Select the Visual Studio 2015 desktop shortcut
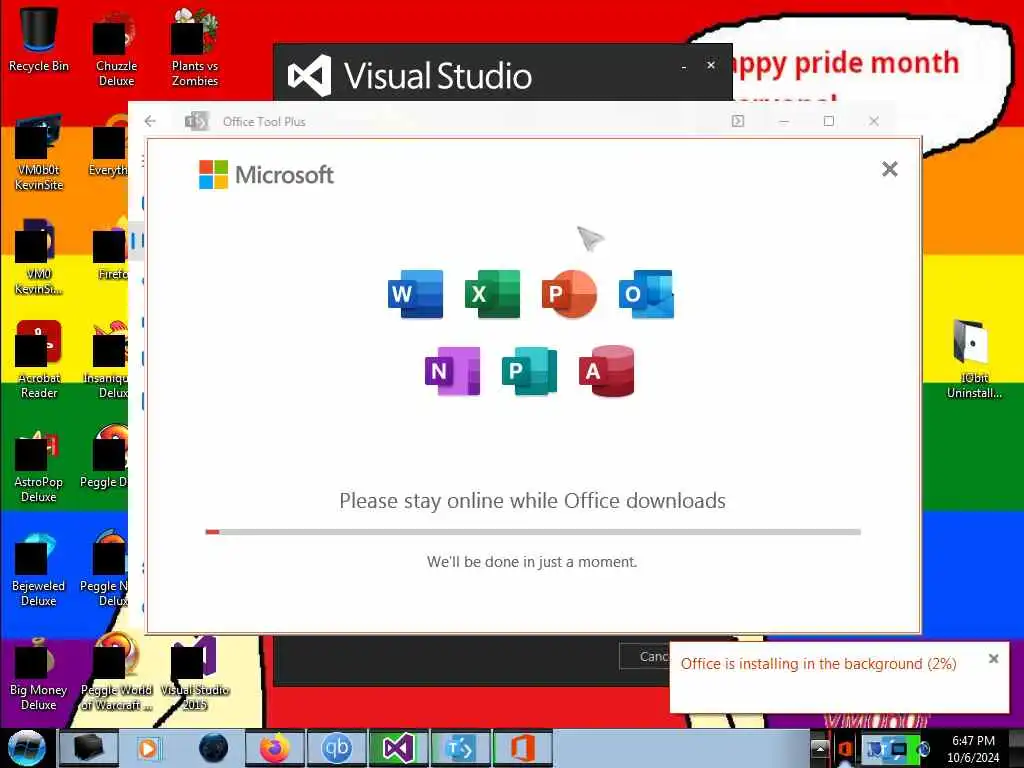Screen dimensions: 1024x768 pos(195,674)
